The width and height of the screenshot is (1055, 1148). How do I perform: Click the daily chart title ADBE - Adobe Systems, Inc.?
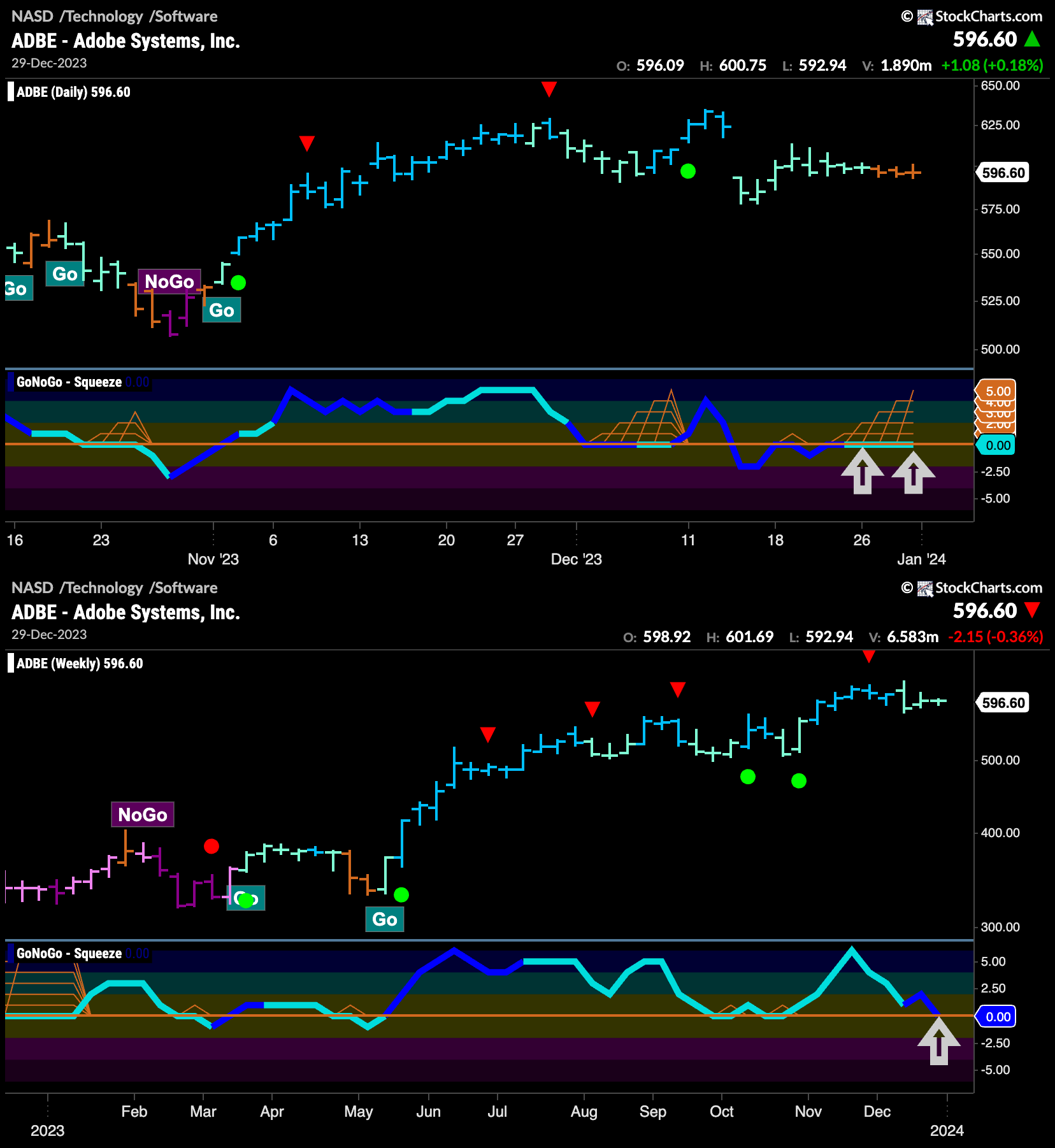[126, 41]
